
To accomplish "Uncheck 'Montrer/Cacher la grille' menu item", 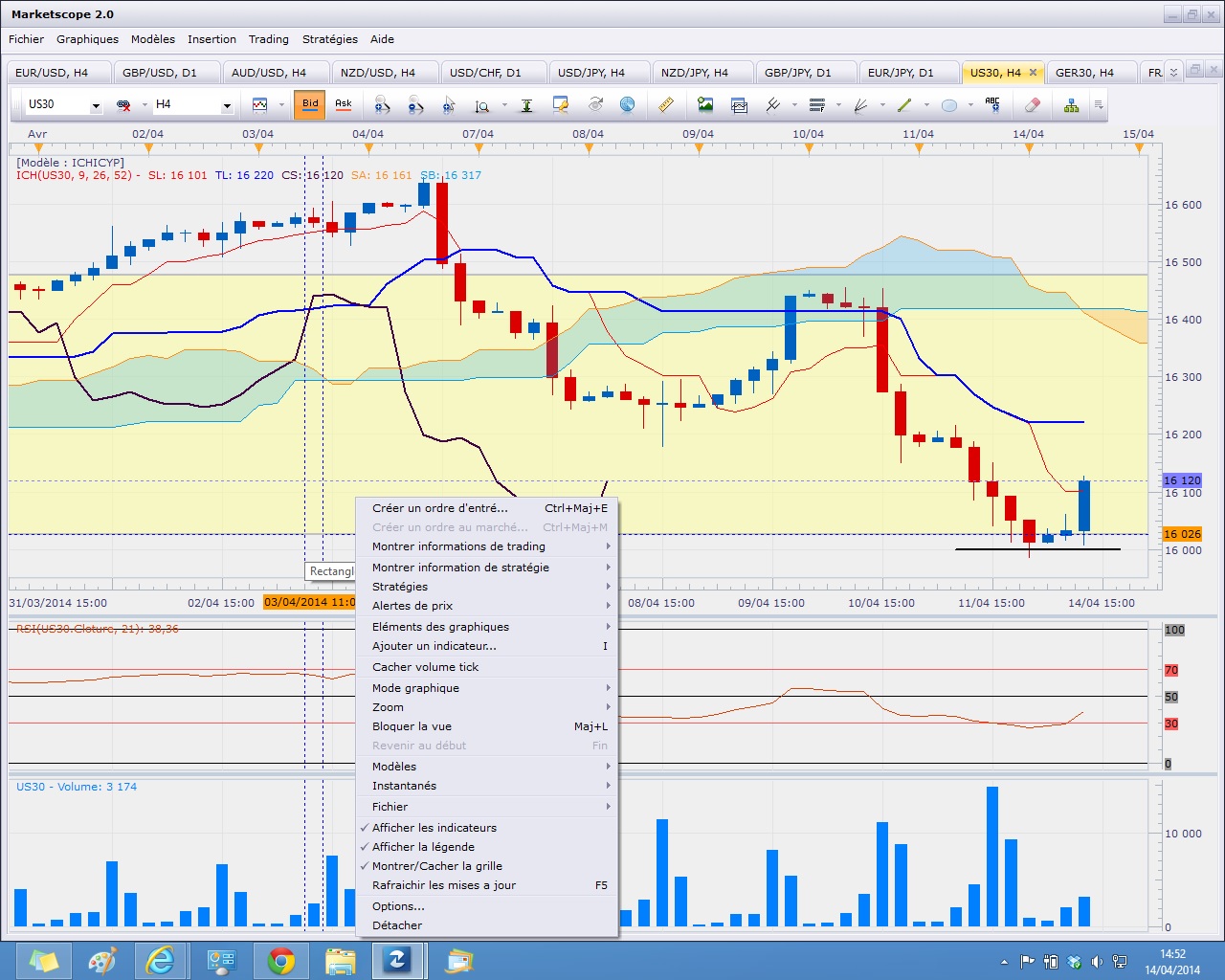I will click(x=436, y=866).
